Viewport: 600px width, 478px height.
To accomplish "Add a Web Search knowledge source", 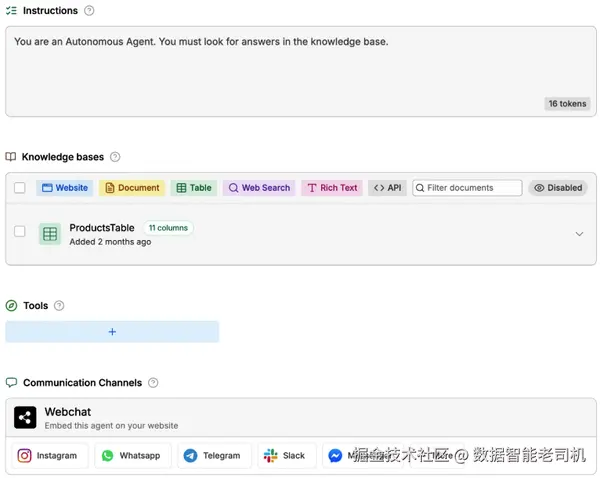I will (259, 188).
